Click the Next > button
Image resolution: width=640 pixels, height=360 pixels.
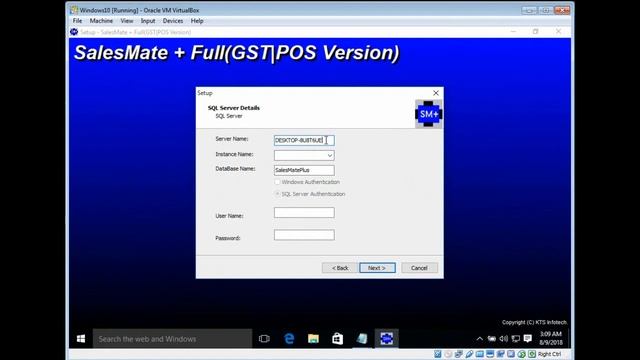click(377, 268)
